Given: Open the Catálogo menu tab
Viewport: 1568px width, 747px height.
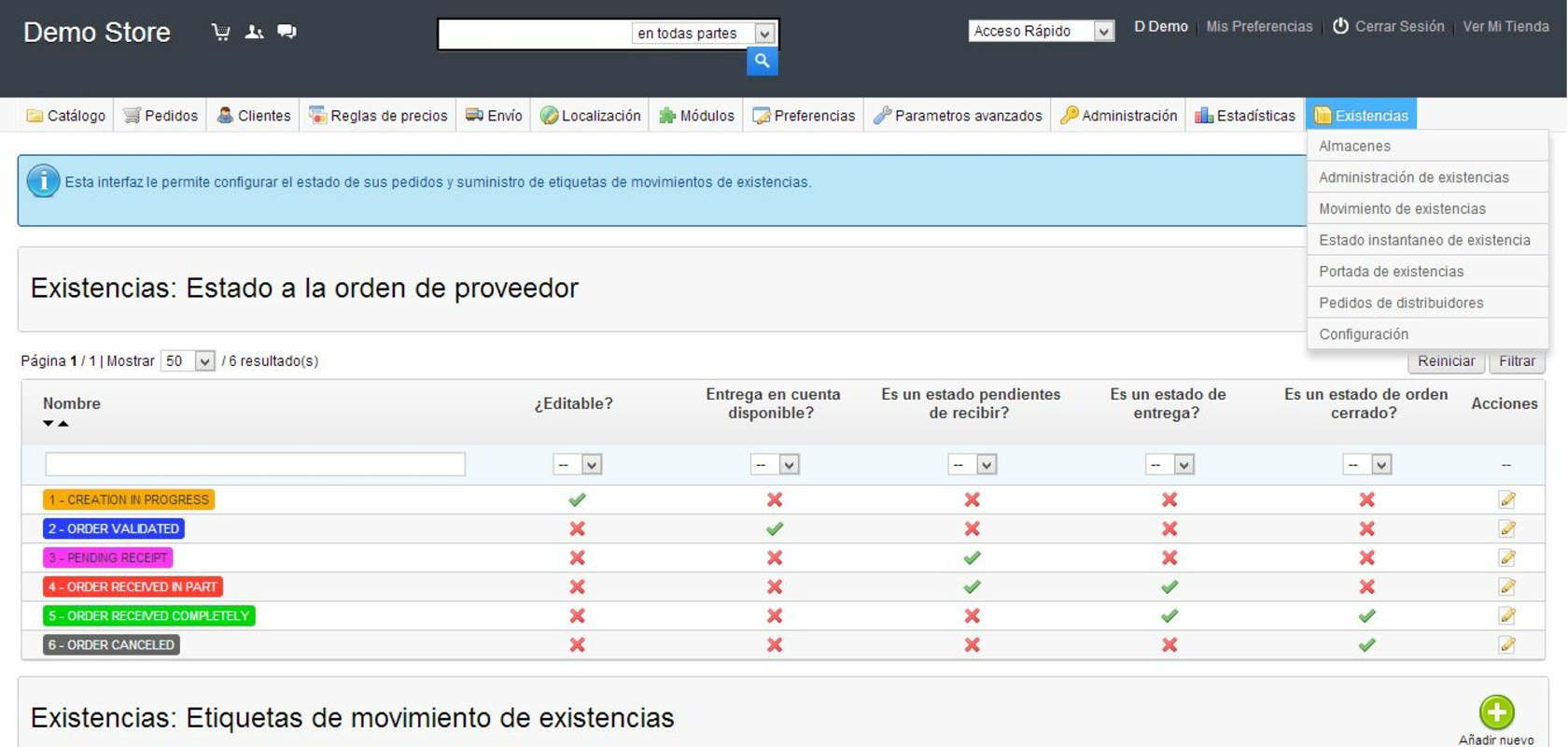Looking at the screenshot, I should pyautogui.click(x=65, y=116).
